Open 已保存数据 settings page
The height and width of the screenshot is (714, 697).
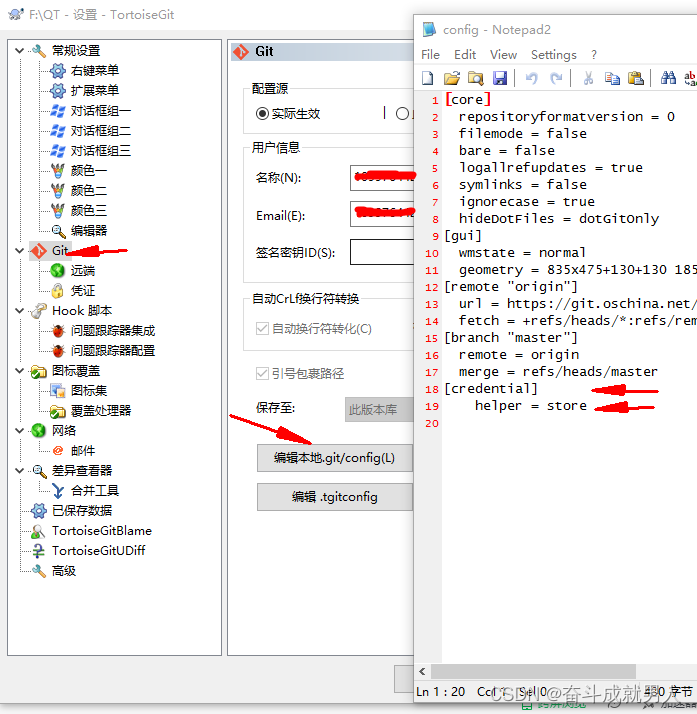(82, 511)
